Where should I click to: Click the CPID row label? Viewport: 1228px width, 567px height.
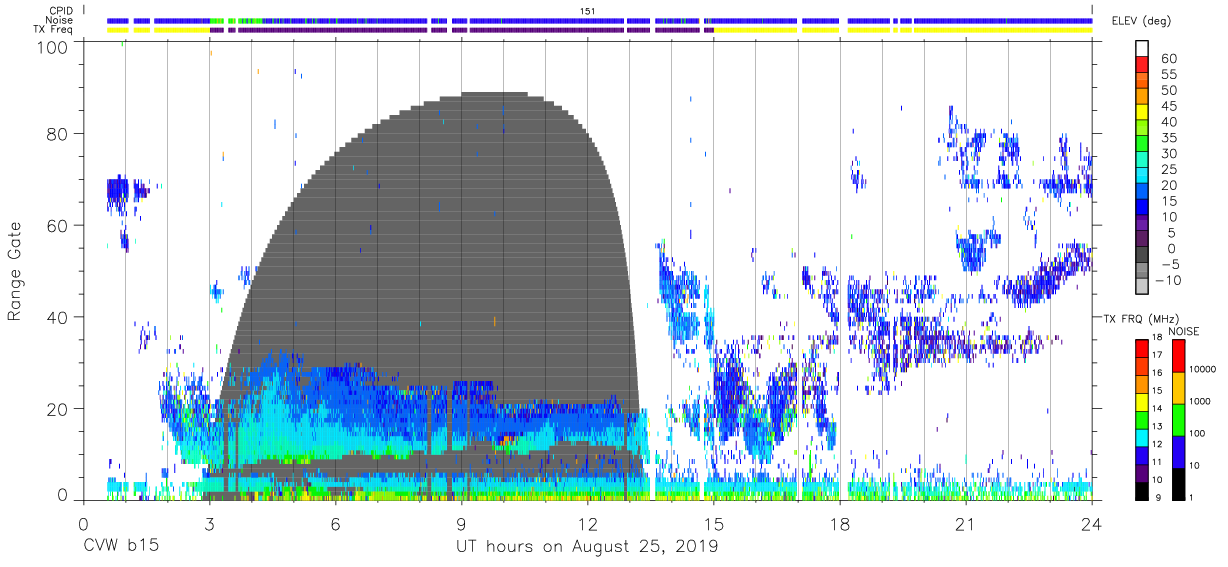[62, 10]
